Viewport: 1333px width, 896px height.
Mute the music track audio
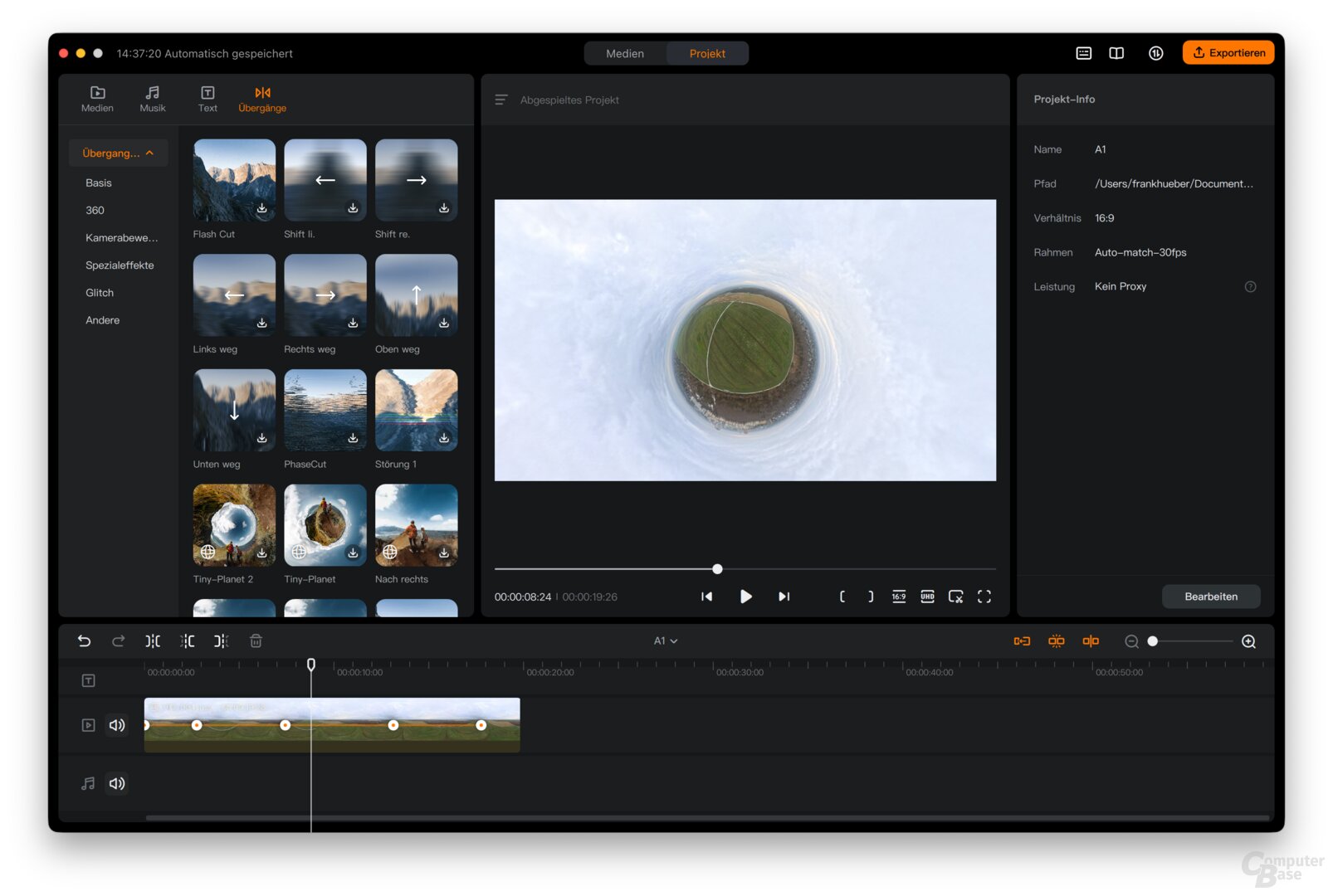(x=117, y=783)
